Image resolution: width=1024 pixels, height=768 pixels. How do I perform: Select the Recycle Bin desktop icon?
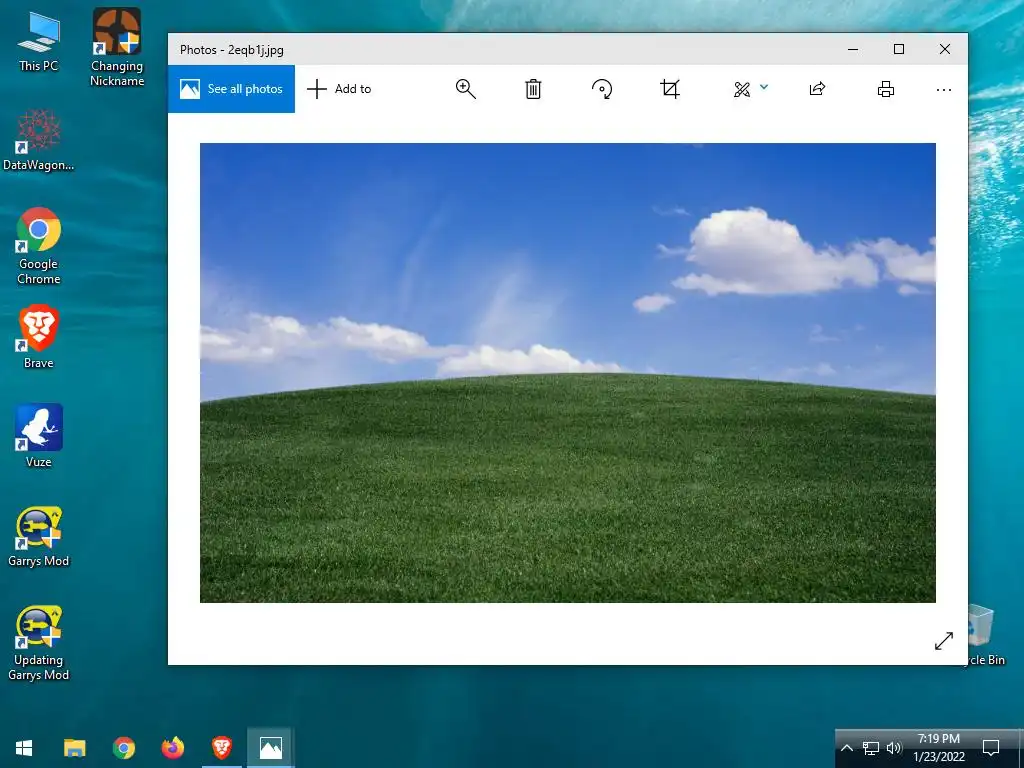point(981,635)
